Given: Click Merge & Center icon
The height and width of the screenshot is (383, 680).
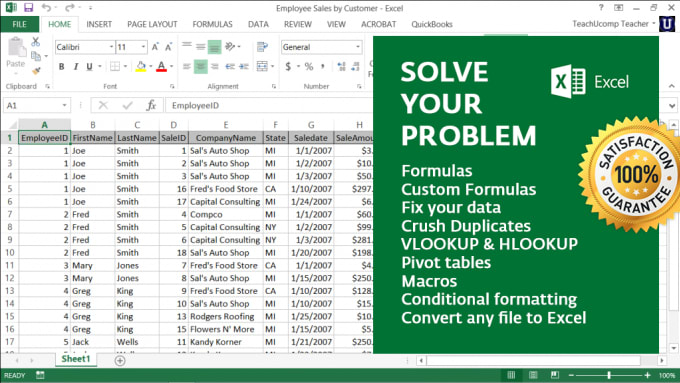Looking at the screenshot, I should pos(262,66).
